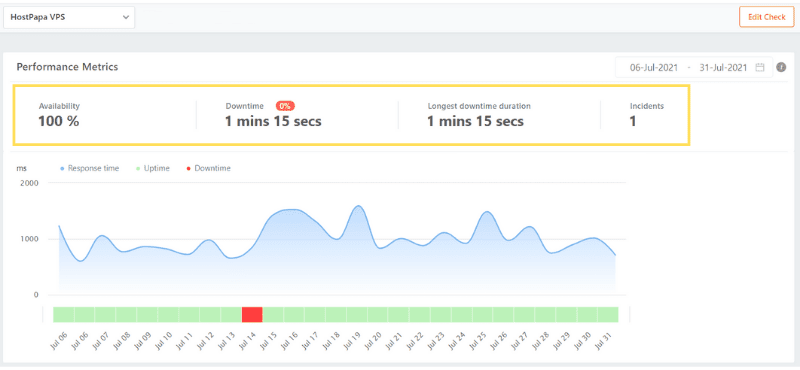The height and width of the screenshot is (370, 800).
Task: Open the calendar icon in date range
Action: (760, 67)
